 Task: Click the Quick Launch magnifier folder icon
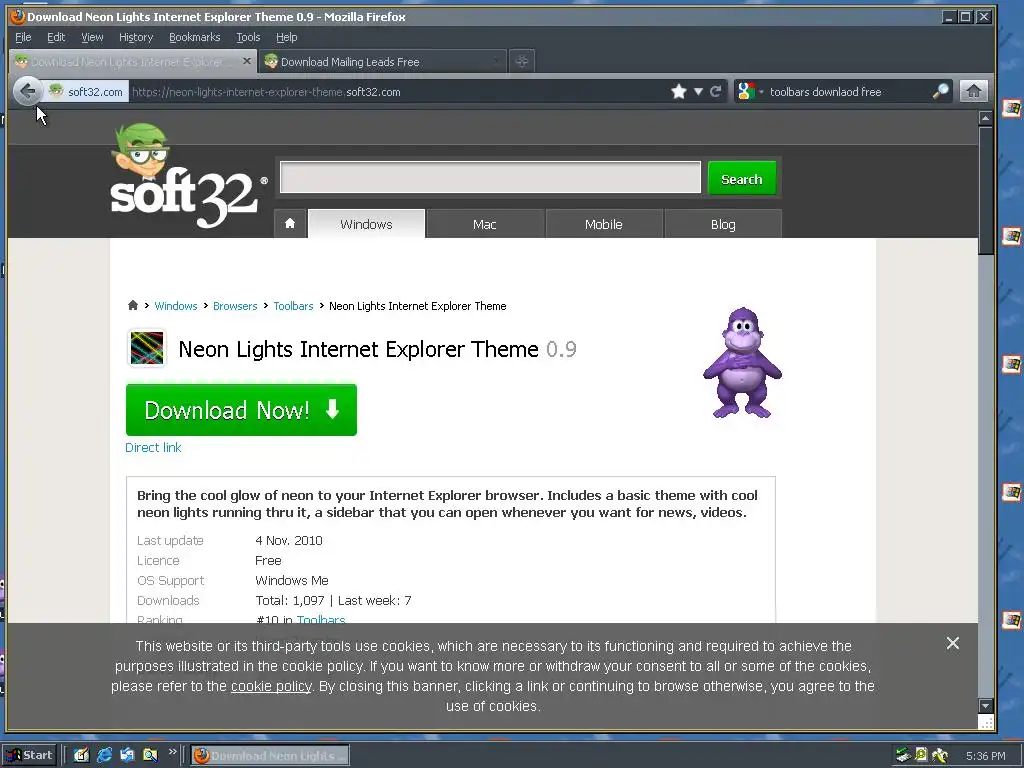[150, 755]
